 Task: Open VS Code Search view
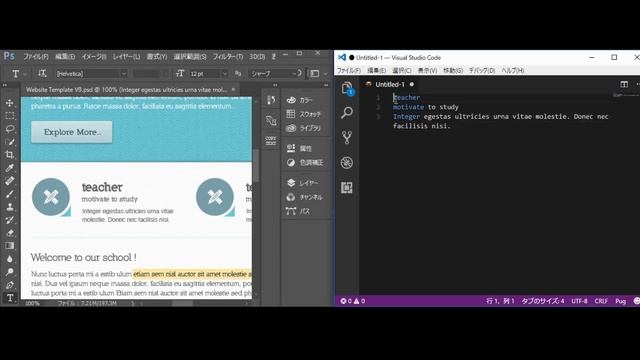347,112
